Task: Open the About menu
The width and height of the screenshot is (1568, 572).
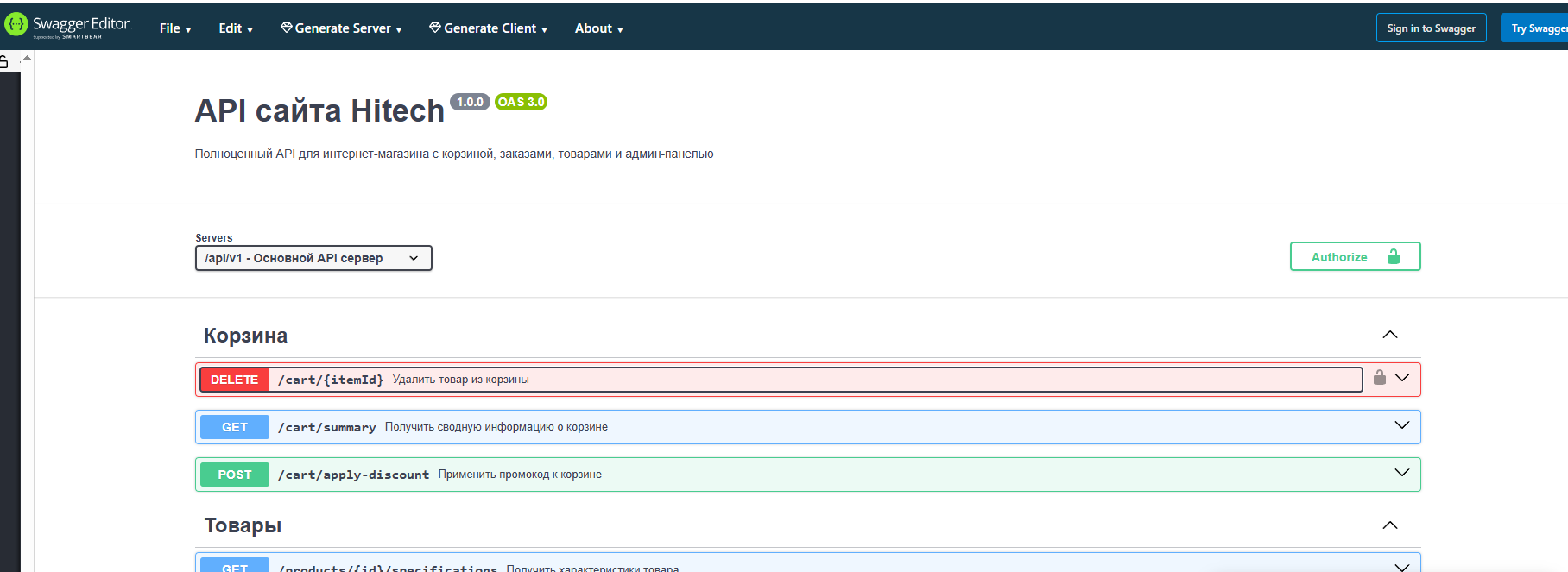Action: tap(599, 28)
